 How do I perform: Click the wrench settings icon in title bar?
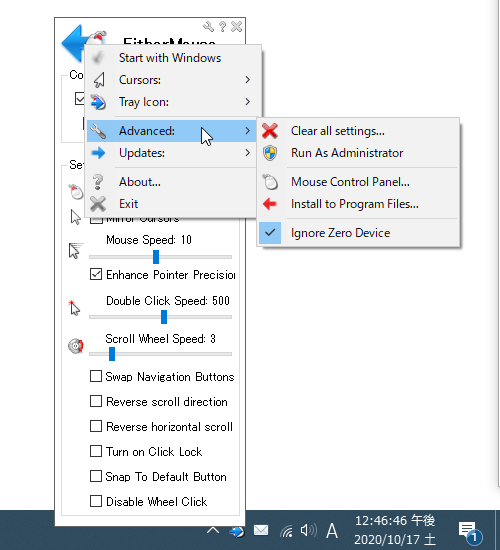[208, 27]
